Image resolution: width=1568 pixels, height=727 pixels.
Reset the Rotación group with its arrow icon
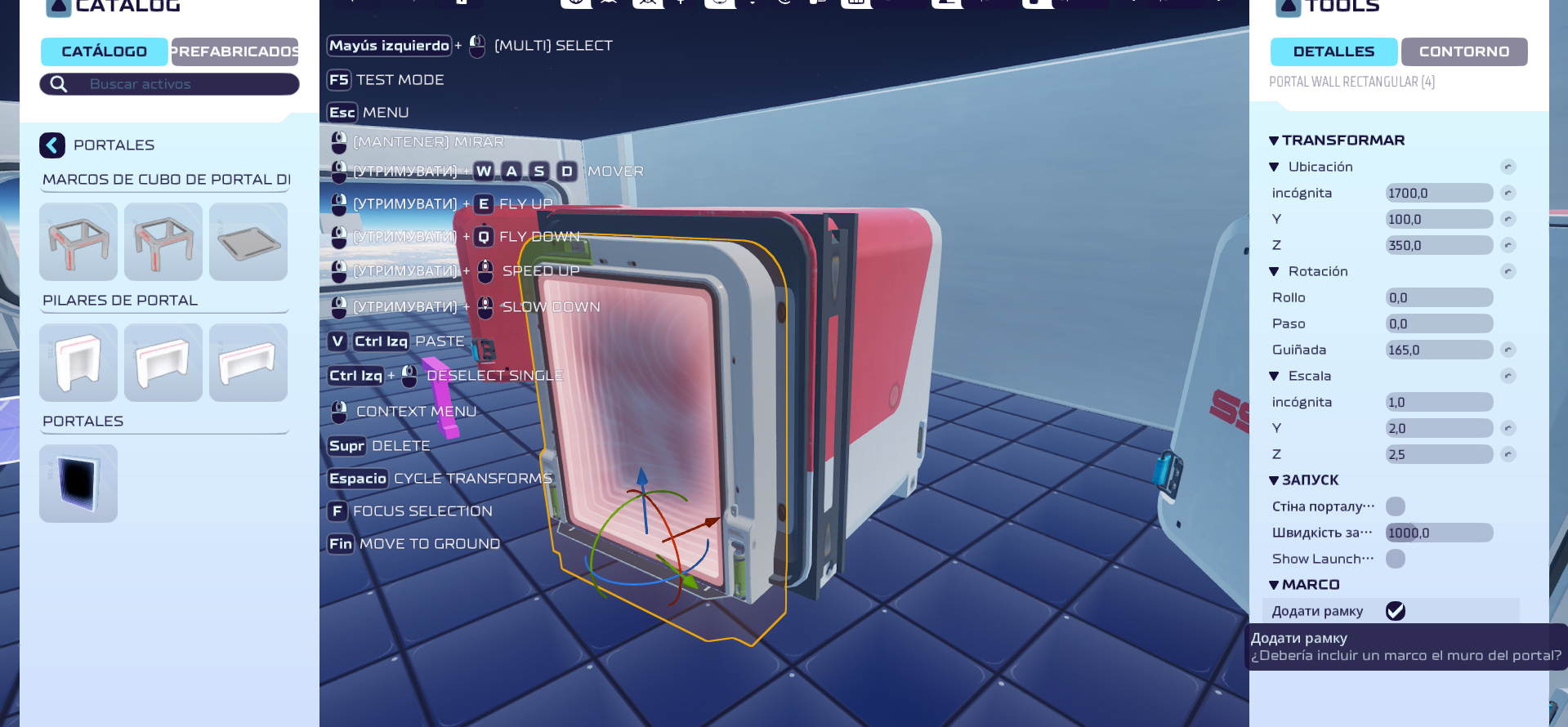pos(1508,271)
